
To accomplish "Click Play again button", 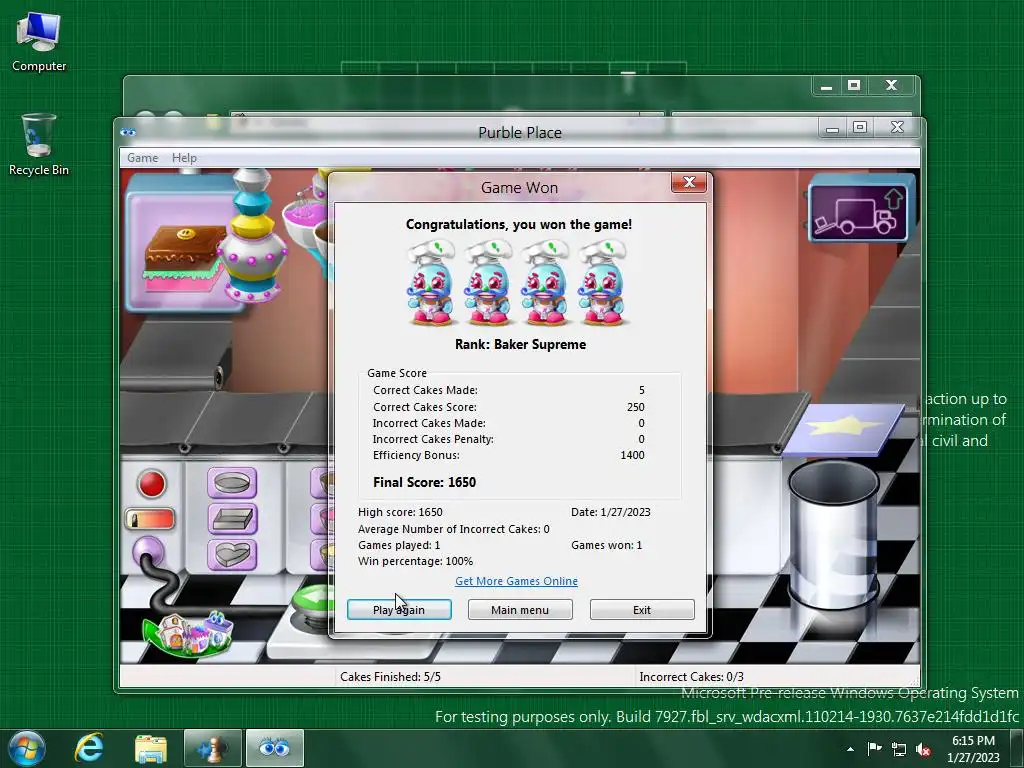I will pos(399,609).
